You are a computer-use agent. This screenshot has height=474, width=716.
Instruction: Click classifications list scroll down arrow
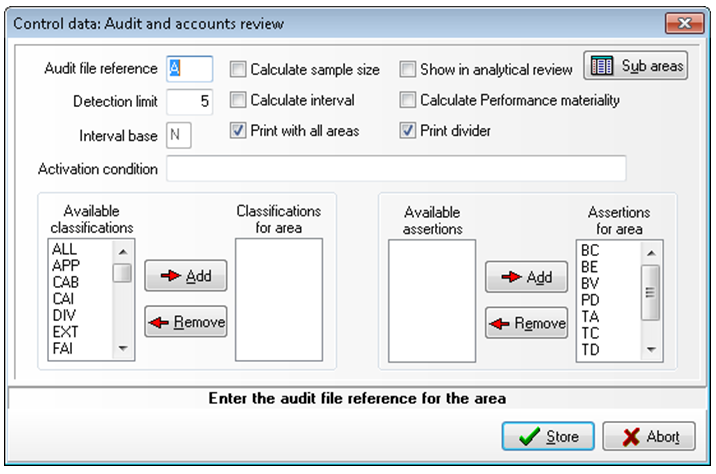[122, 348]
